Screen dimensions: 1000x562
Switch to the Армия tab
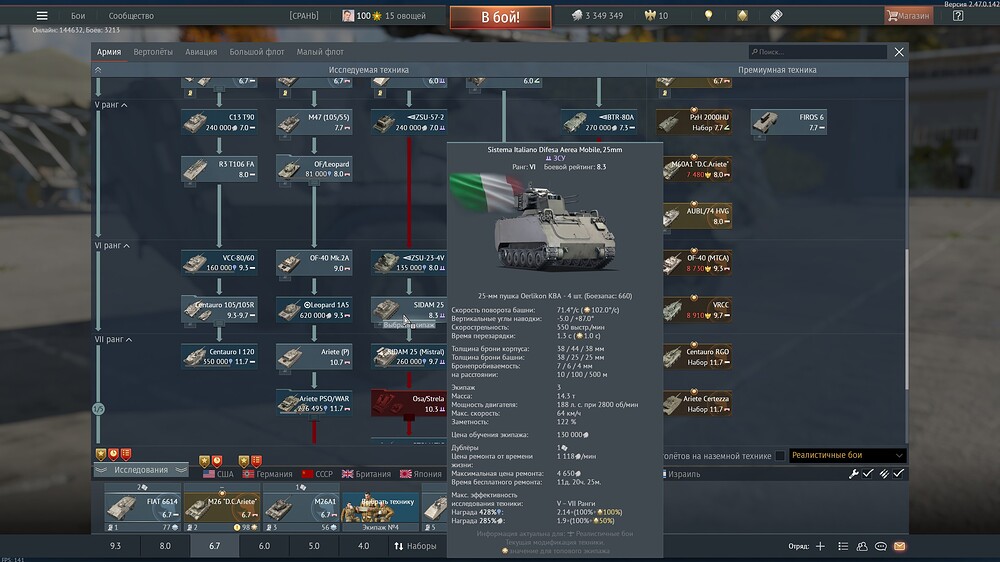(109, 52)
